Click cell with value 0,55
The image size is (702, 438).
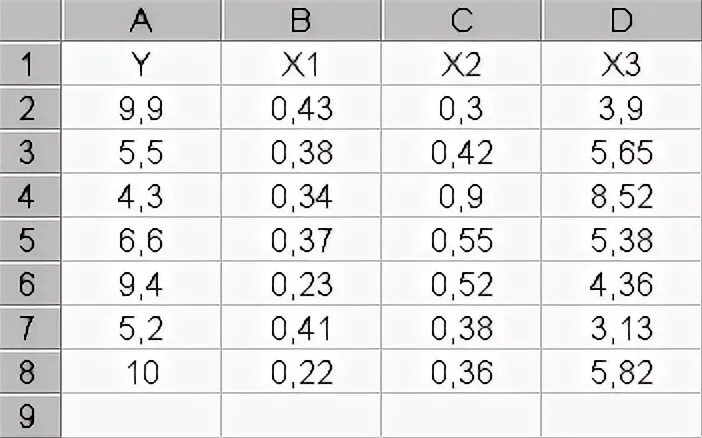(461, 239)
